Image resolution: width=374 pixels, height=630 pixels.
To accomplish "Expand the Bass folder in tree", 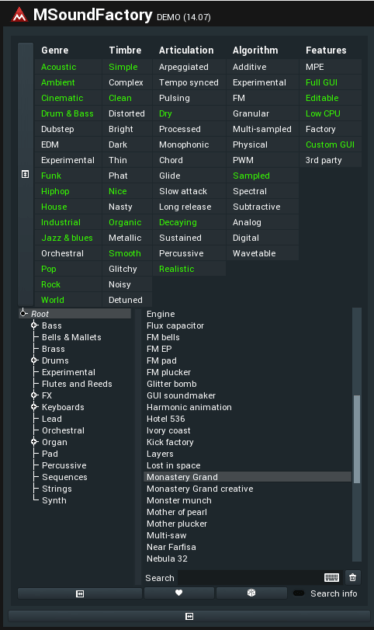I will [35, 325].
